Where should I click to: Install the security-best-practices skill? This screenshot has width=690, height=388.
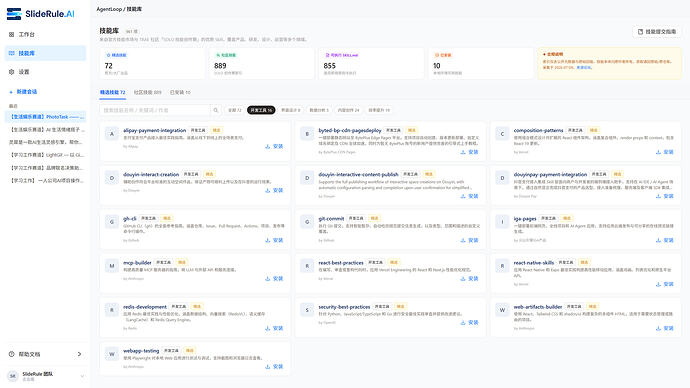(x=470, y=322)
